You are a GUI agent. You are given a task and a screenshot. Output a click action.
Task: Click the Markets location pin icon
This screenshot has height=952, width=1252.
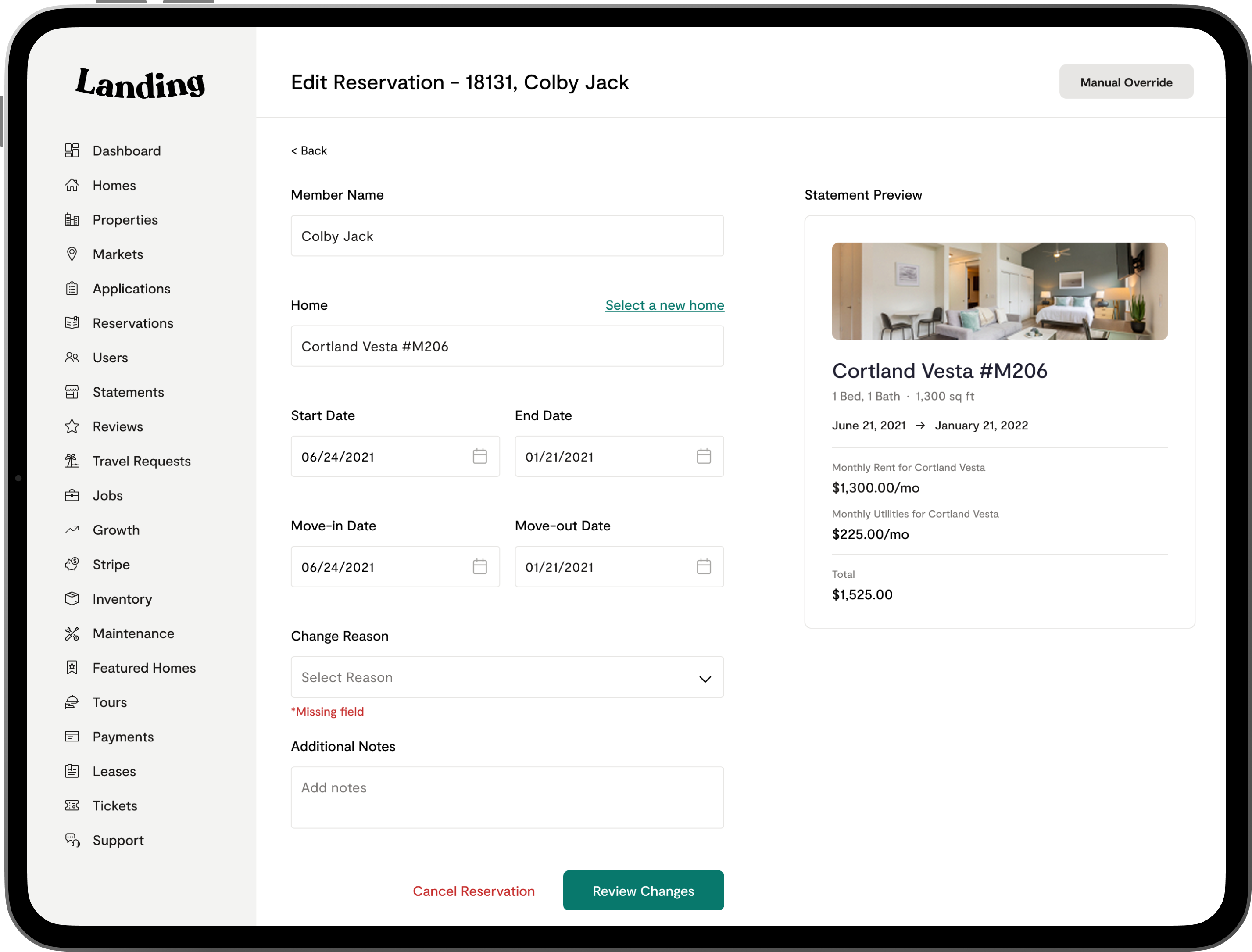tap(72, 254)
